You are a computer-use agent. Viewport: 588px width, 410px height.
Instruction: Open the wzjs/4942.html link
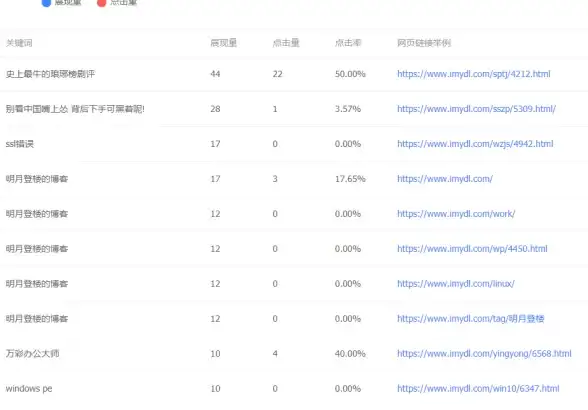point(475,144)
